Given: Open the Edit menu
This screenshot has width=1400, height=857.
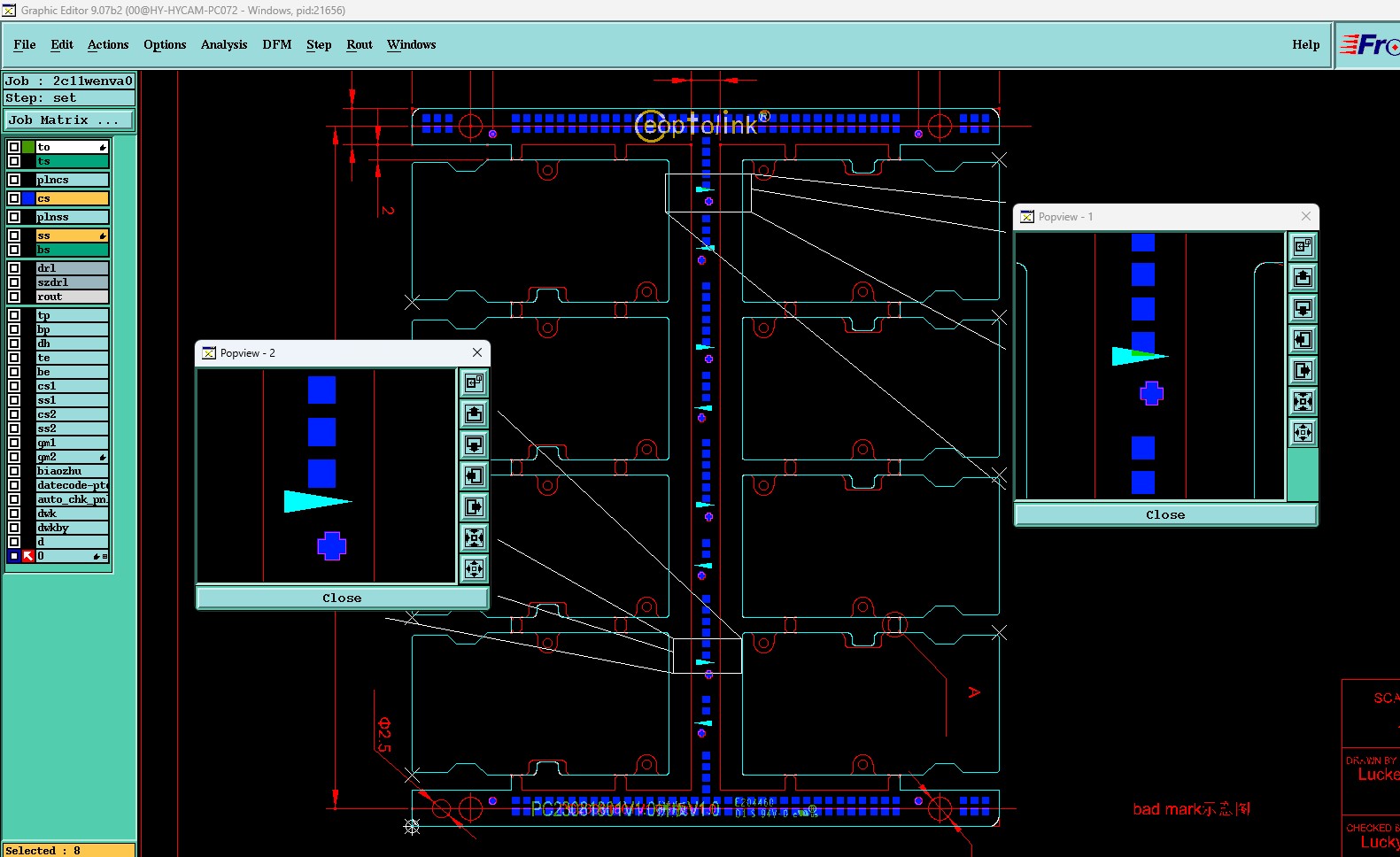Looking at the screenshot, I should point(62,44).
